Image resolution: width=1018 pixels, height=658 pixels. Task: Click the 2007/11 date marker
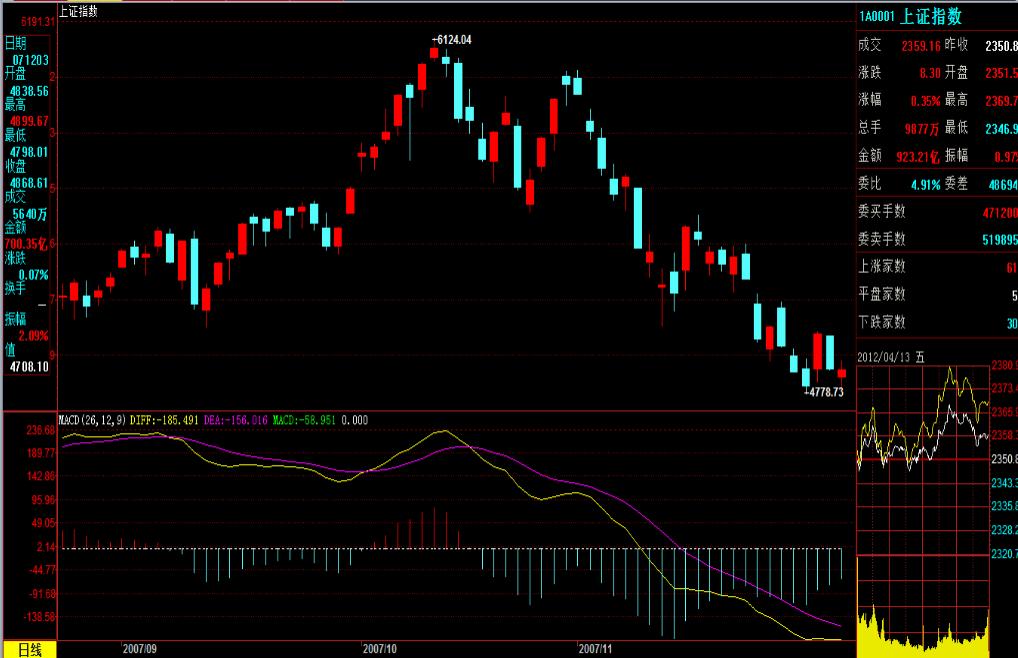pos(595,648)
